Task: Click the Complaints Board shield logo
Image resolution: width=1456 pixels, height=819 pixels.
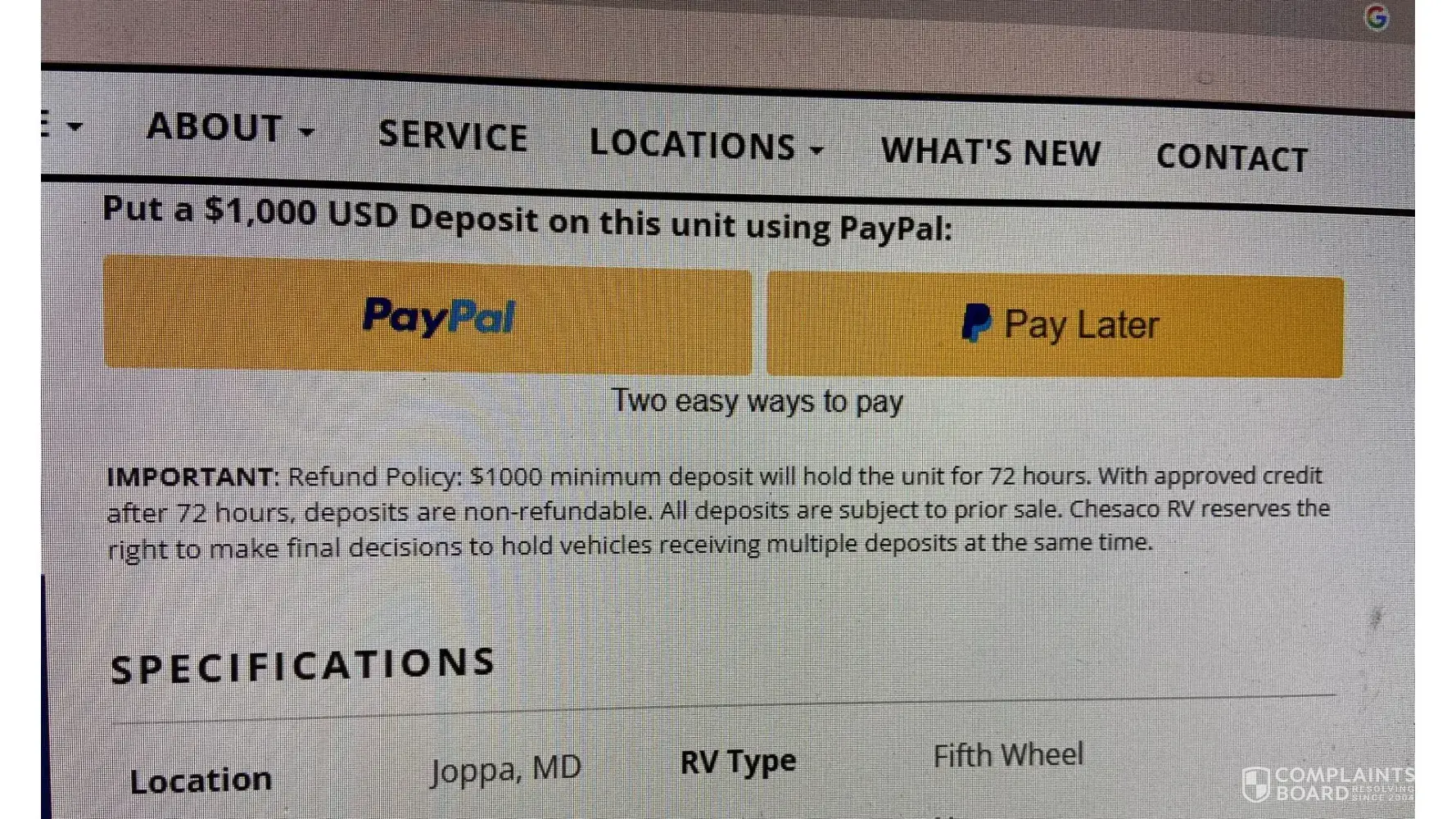Action: point(1255,785)
